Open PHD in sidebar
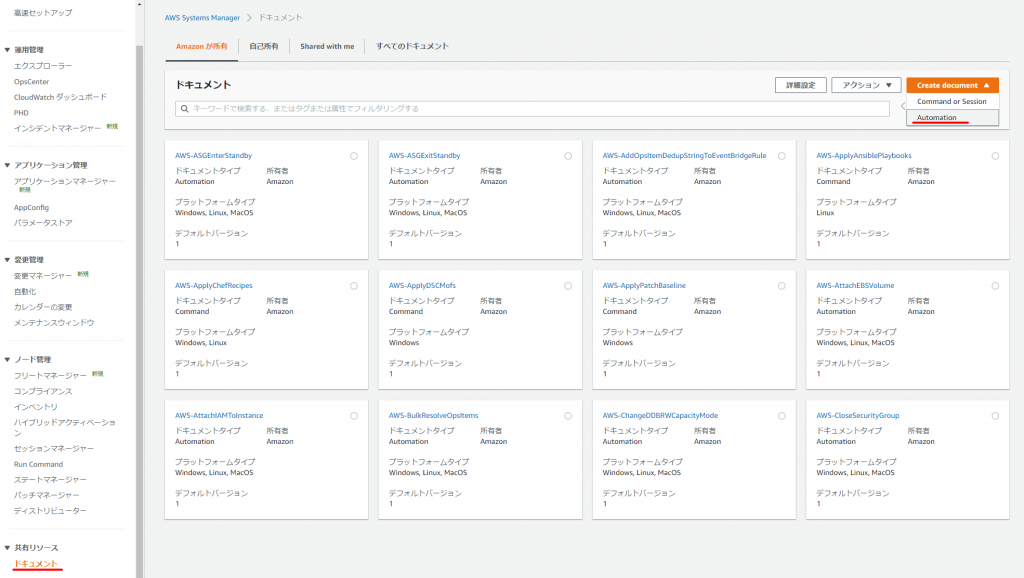 click(x=22, y=113)
